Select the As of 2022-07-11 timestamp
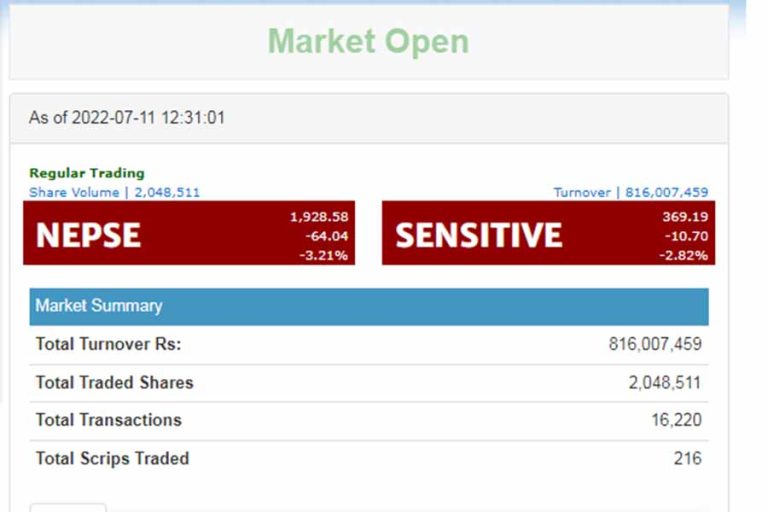Viewport: 768px width, 512px height. click(x=127, y=118)
